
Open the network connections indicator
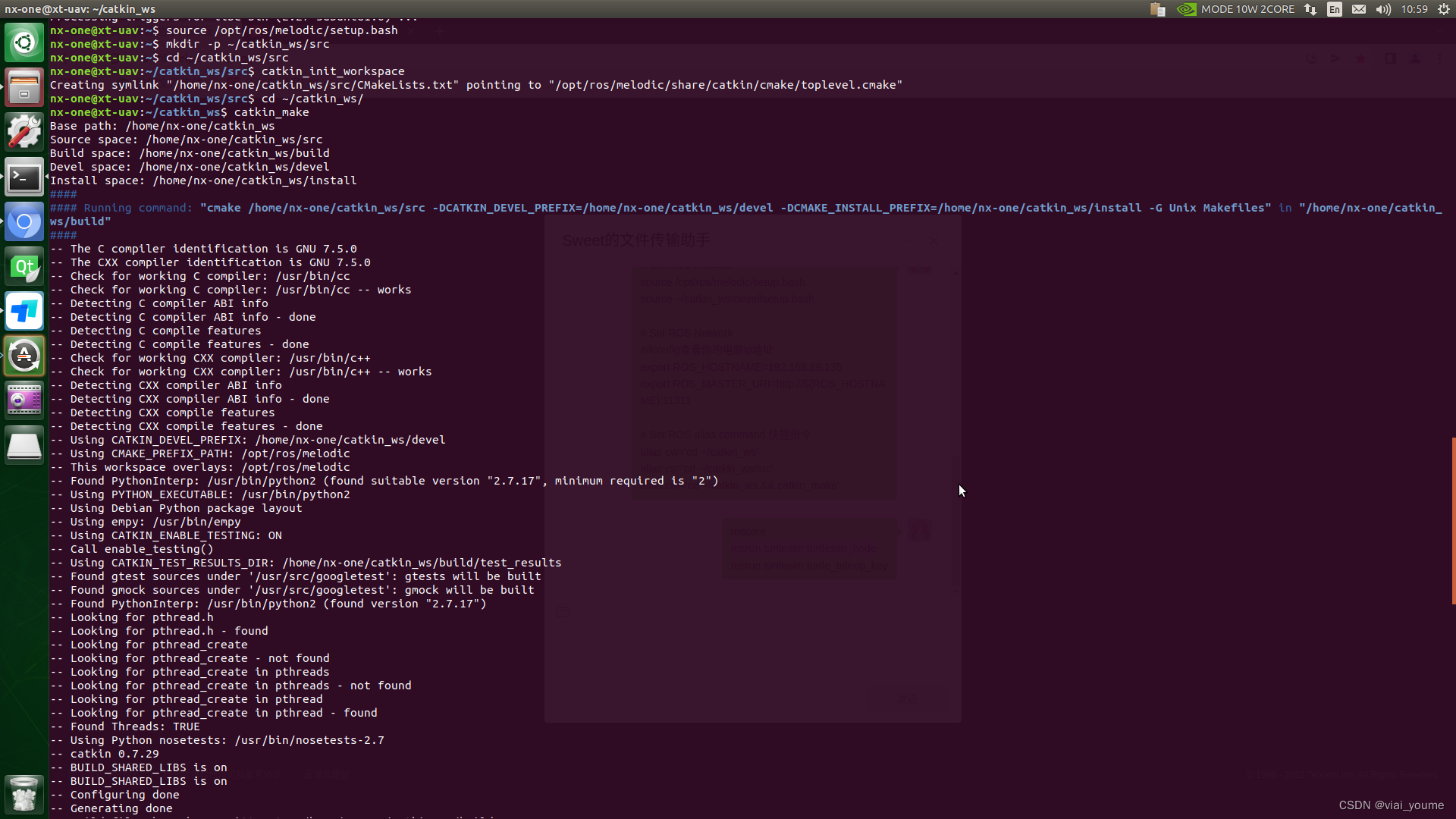pos(1310,9)
